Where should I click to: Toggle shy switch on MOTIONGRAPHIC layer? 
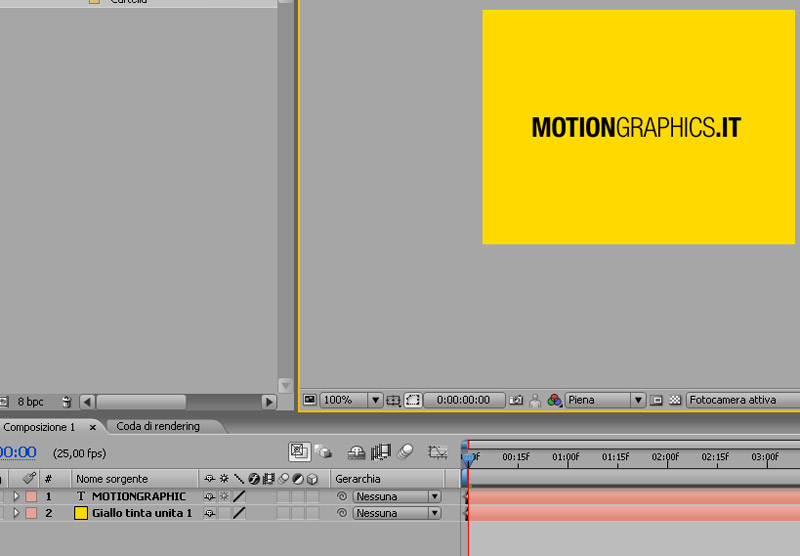click(x=209, y=496)
